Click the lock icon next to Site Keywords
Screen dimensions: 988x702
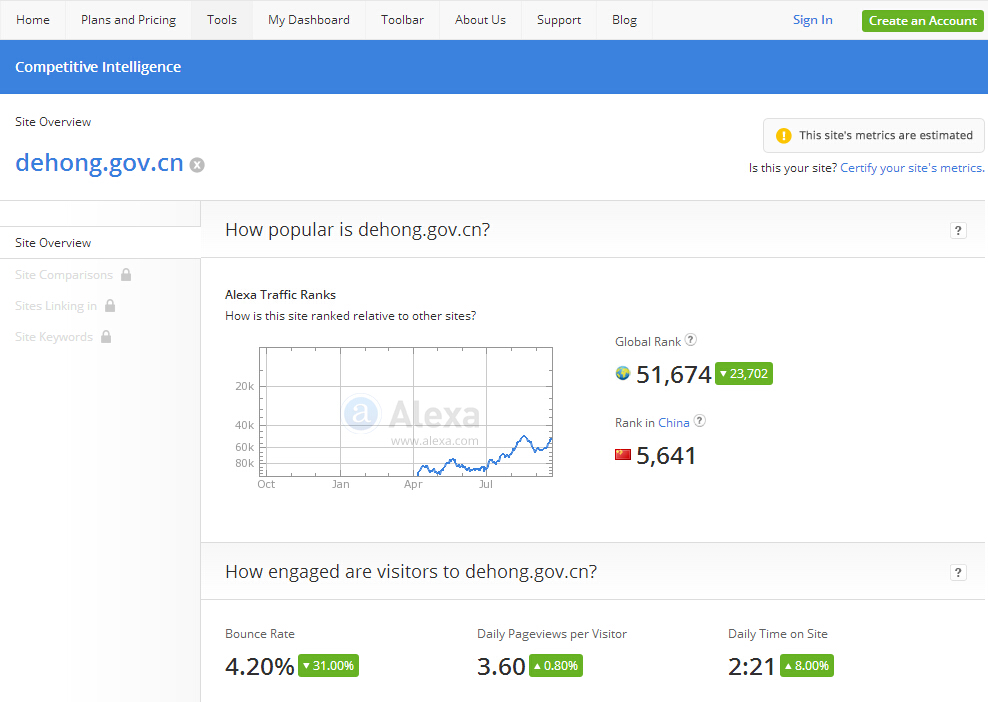(106, 337)
